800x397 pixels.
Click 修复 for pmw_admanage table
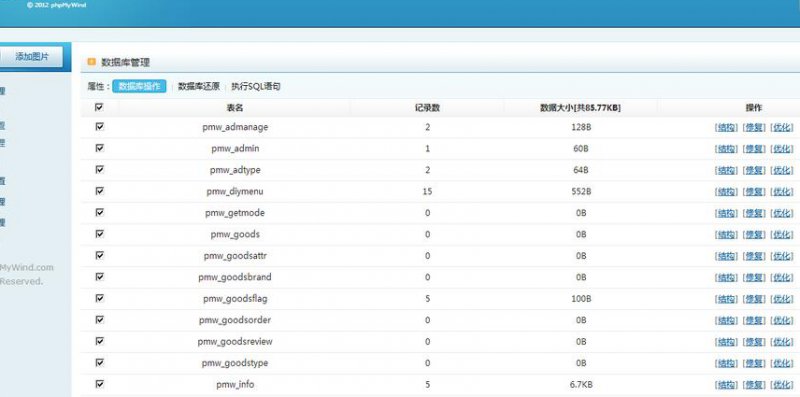coord(754,128)
